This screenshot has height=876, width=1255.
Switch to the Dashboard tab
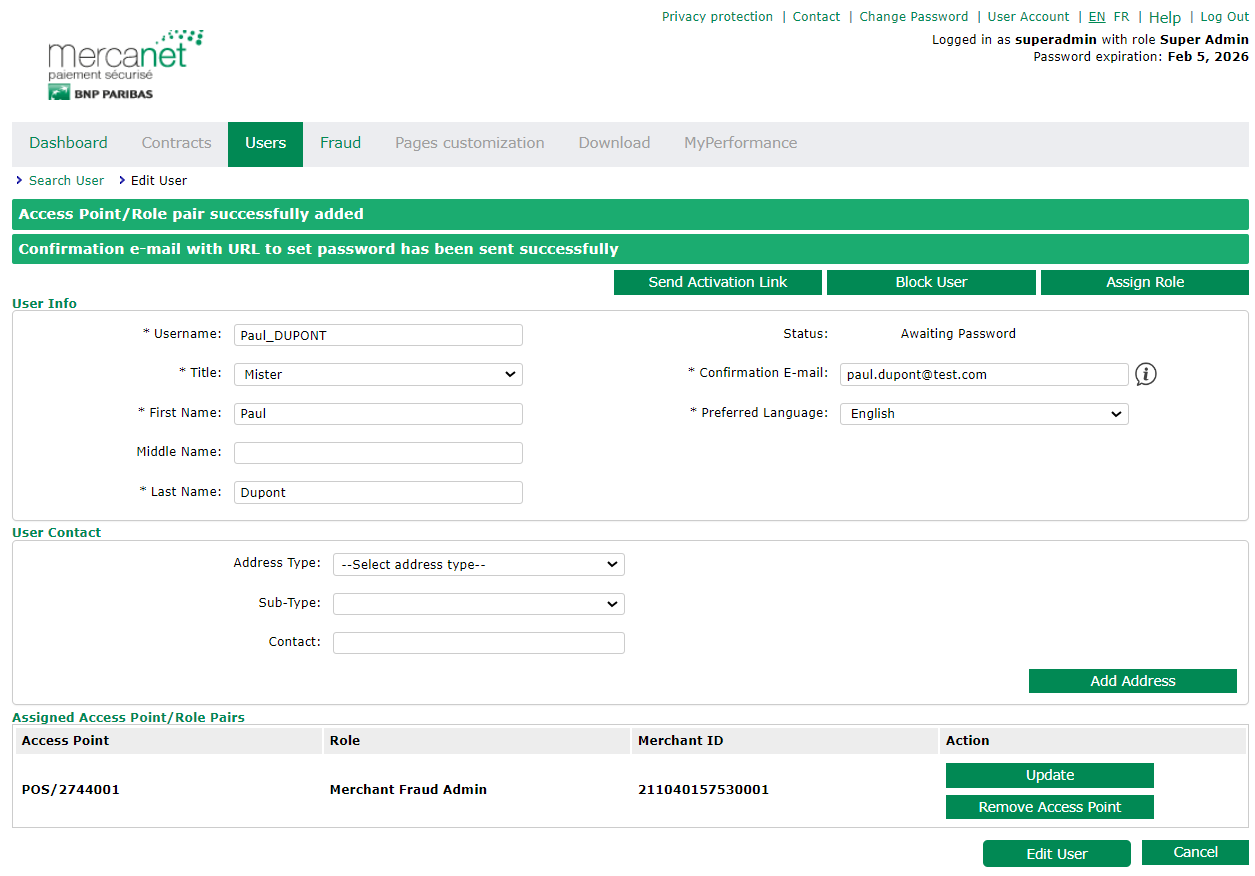[x=68, y=143]
